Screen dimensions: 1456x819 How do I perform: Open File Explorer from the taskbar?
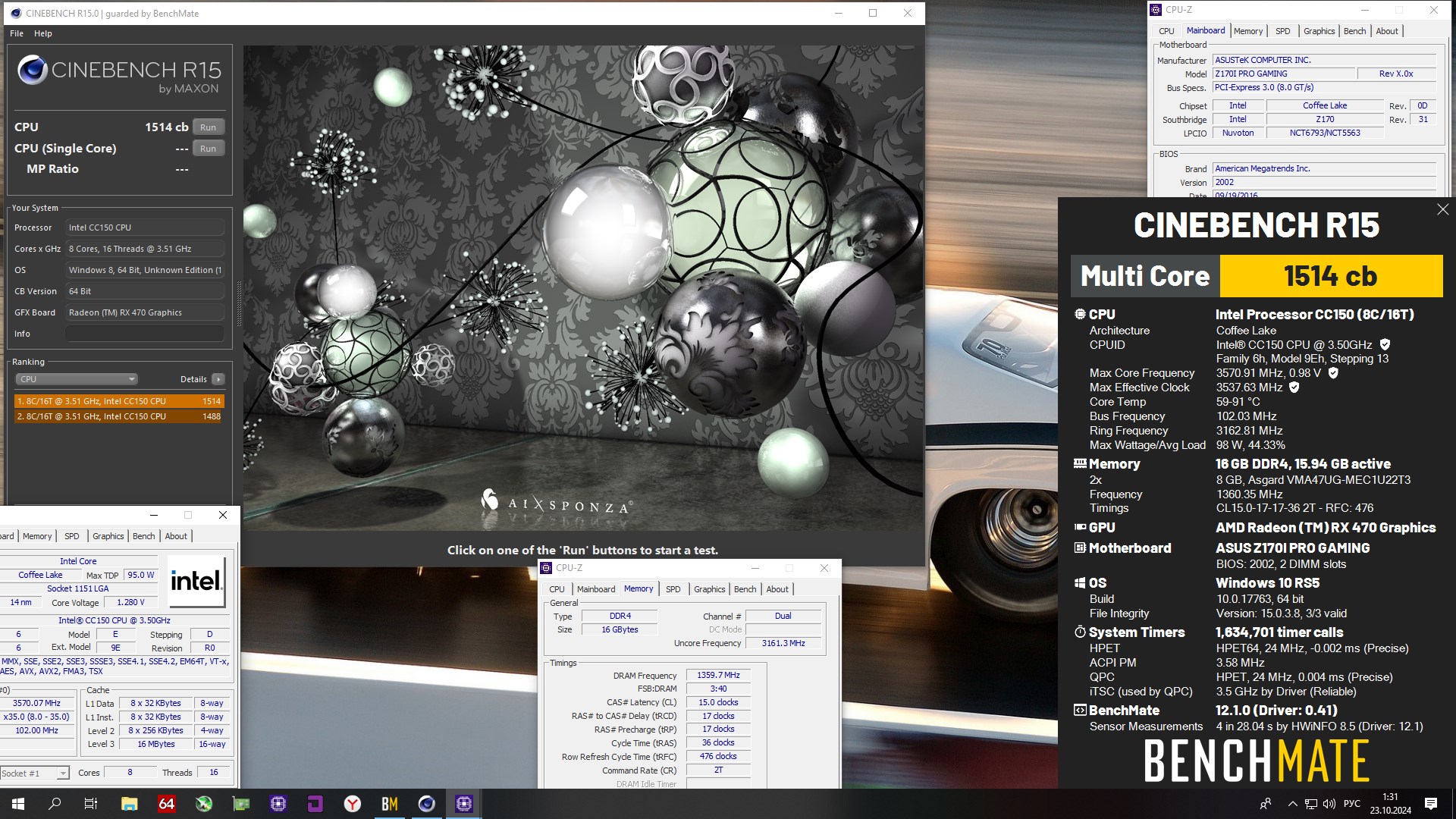[129, 804]
